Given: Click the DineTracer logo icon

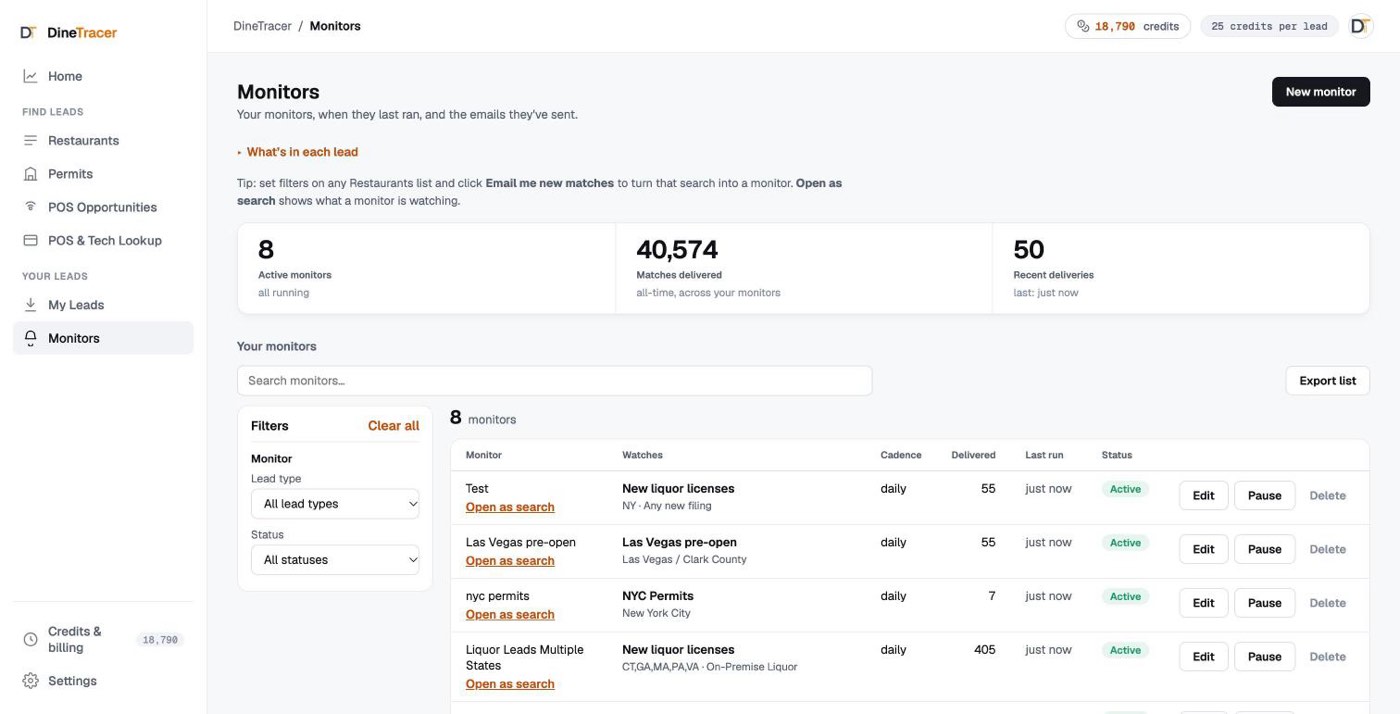Looking at the screenshot, I should tap(28, 33).
